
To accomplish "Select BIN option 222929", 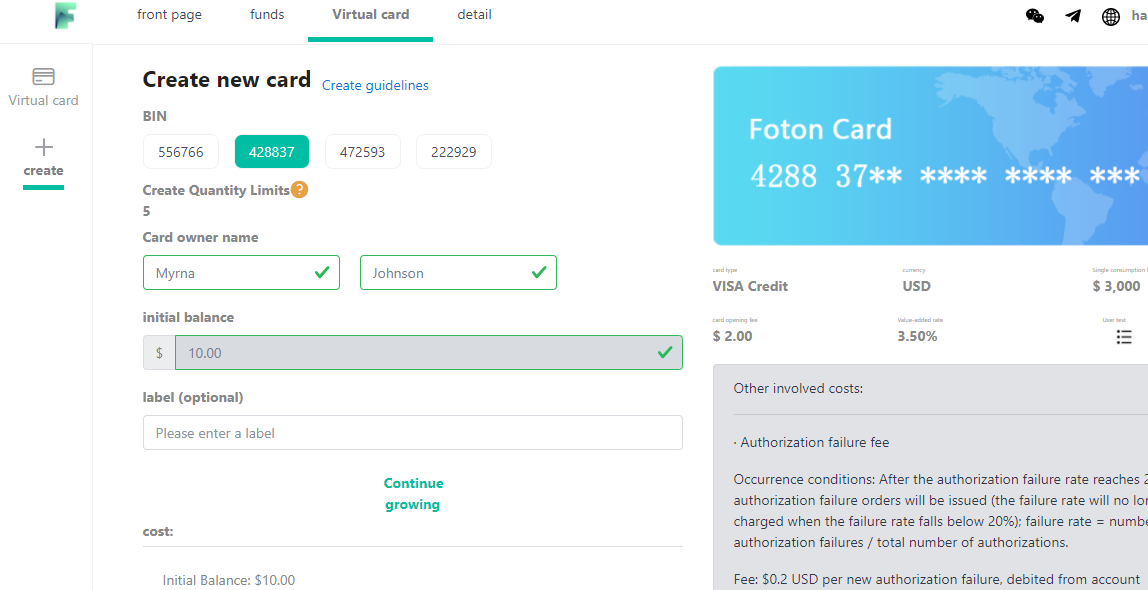I will click(453, 152).
